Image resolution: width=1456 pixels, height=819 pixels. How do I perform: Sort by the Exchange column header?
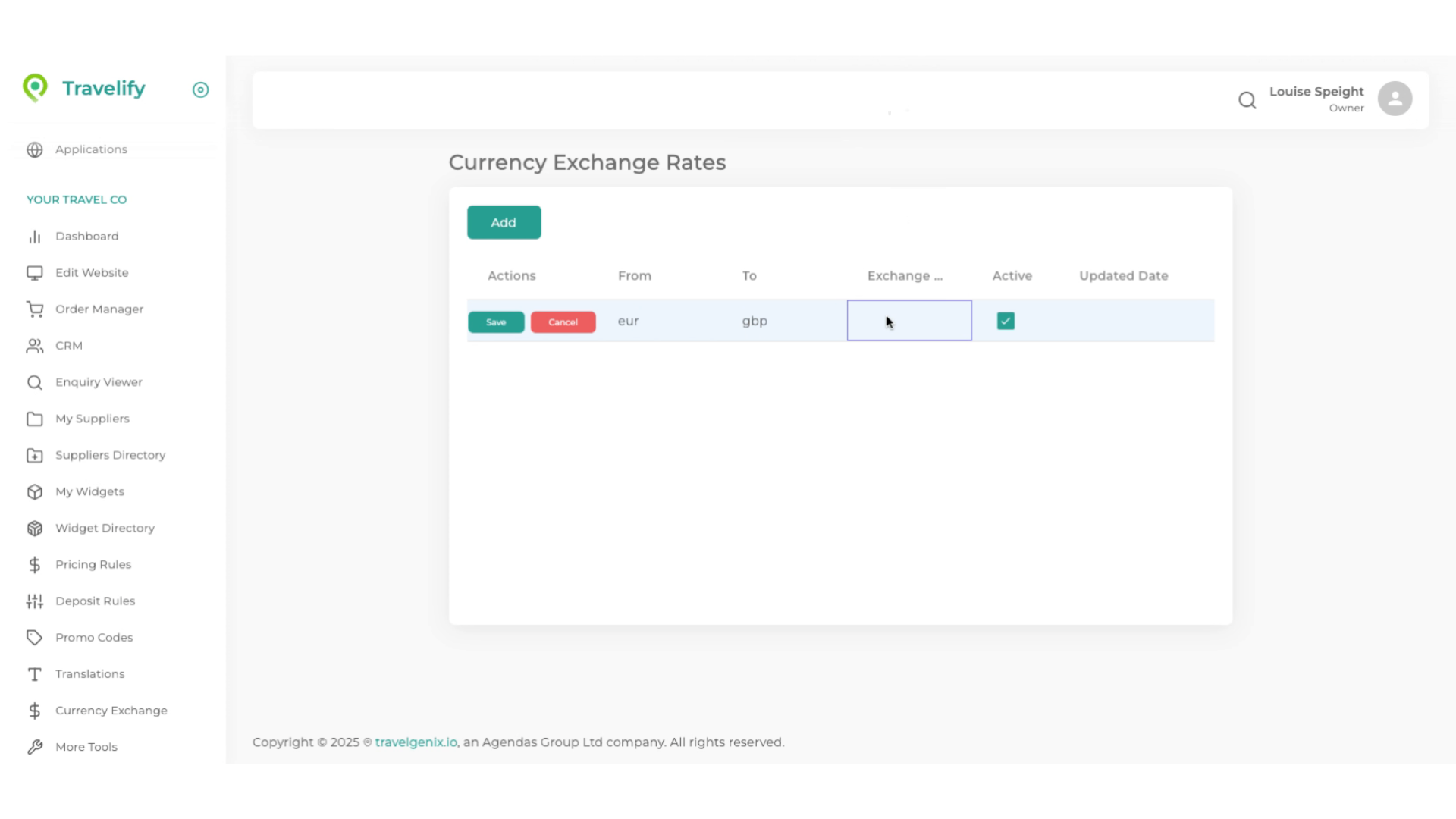[905, 275]
